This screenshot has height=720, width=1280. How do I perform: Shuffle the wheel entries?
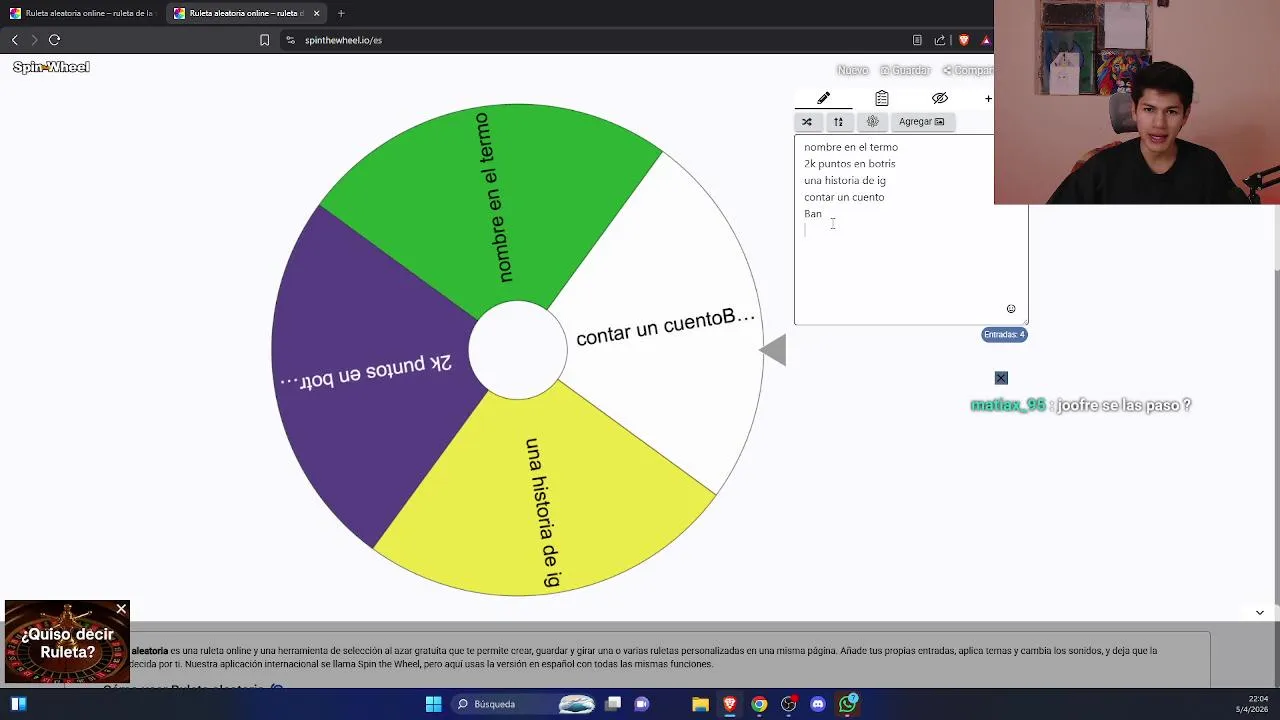(x=807, y=122)
